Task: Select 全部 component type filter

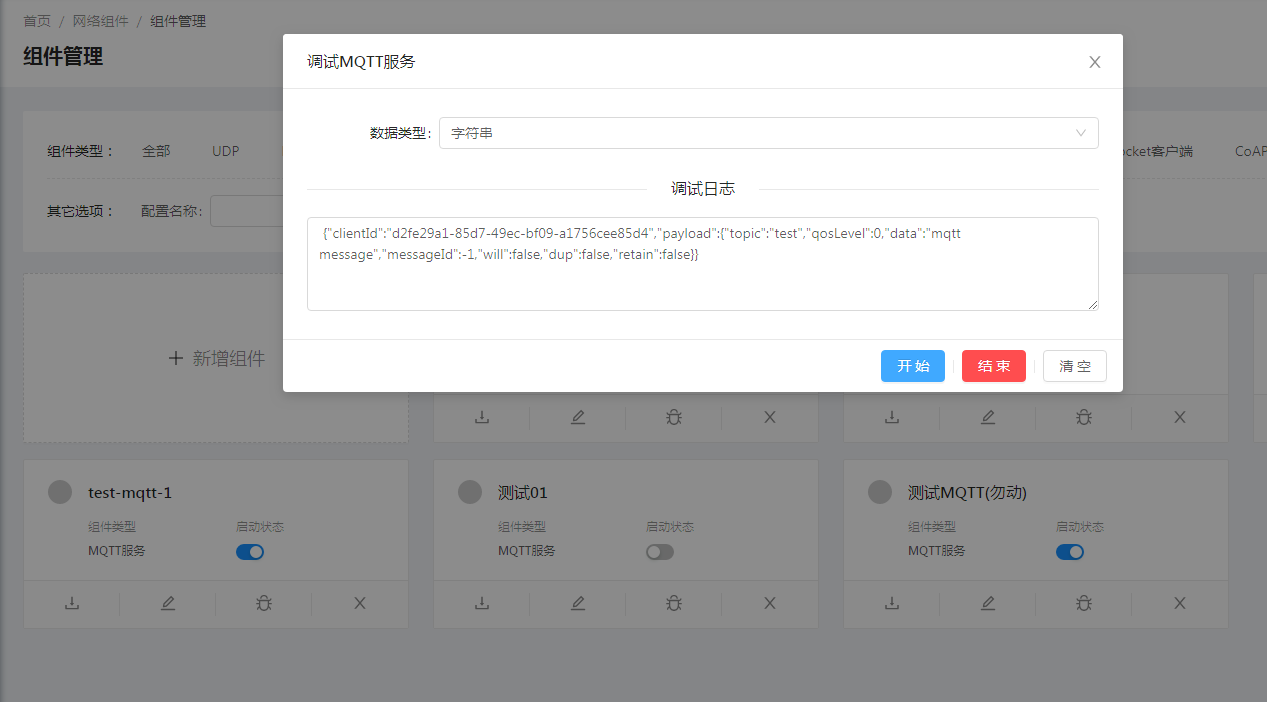Action: (156, 151)
